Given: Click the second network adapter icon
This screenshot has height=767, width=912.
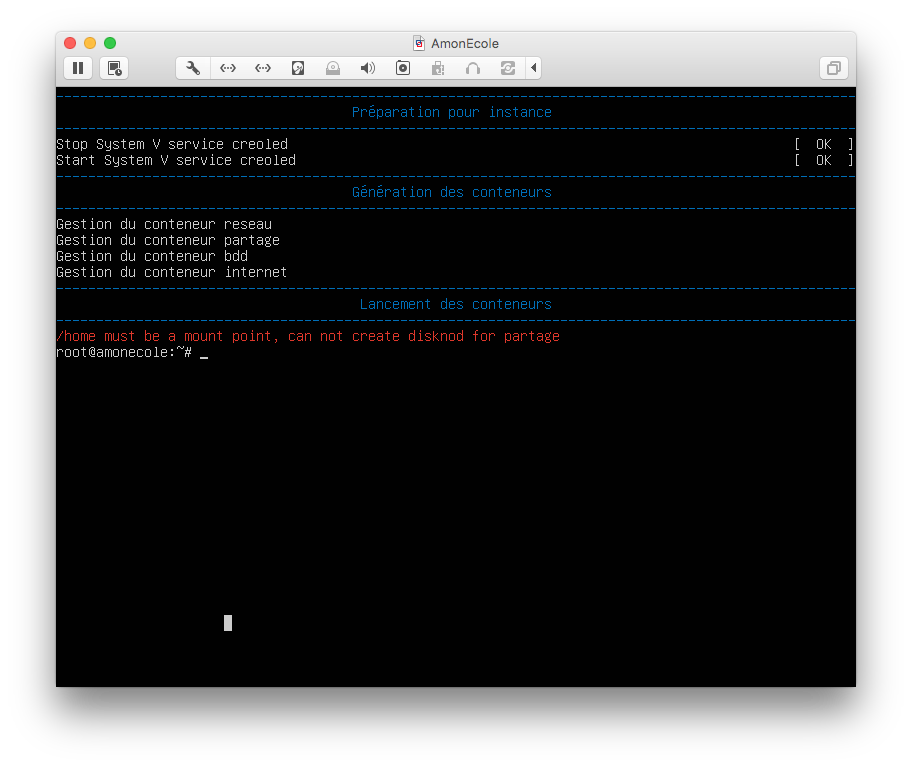Looking at the screenshot, I should (263, 68).
